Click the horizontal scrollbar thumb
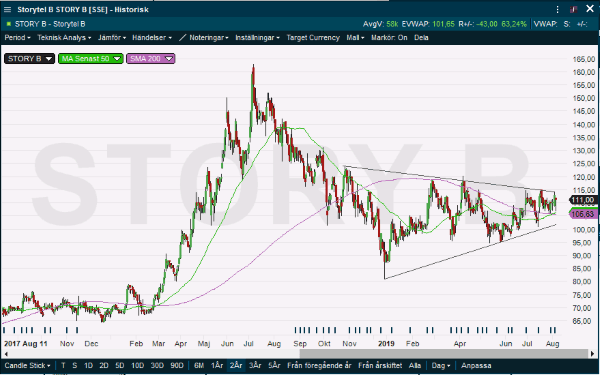 point(444,354)
